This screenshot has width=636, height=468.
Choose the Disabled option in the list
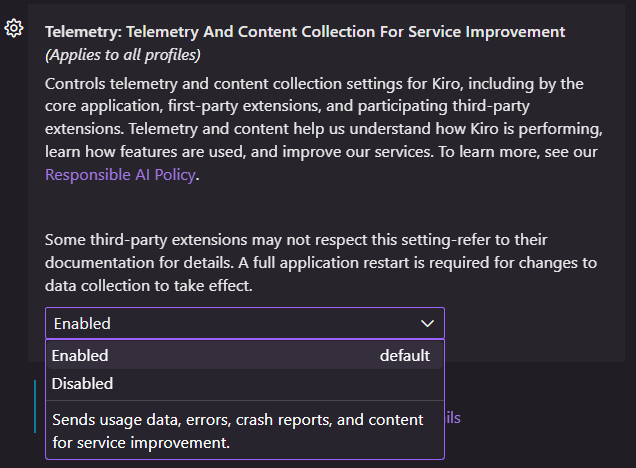point(245,384)
